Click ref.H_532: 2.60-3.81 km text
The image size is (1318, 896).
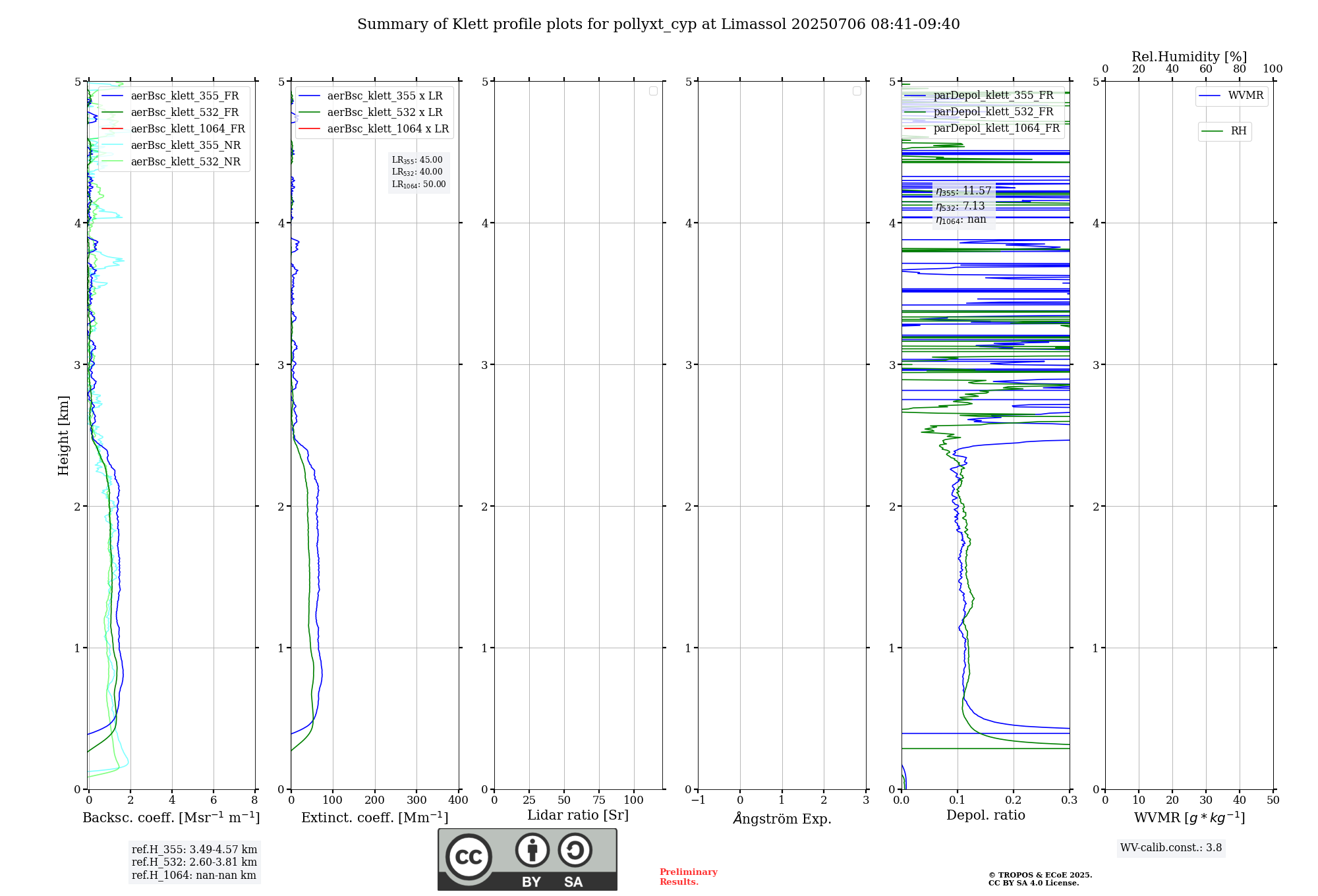pyautogui.click(x=194, y=862)
